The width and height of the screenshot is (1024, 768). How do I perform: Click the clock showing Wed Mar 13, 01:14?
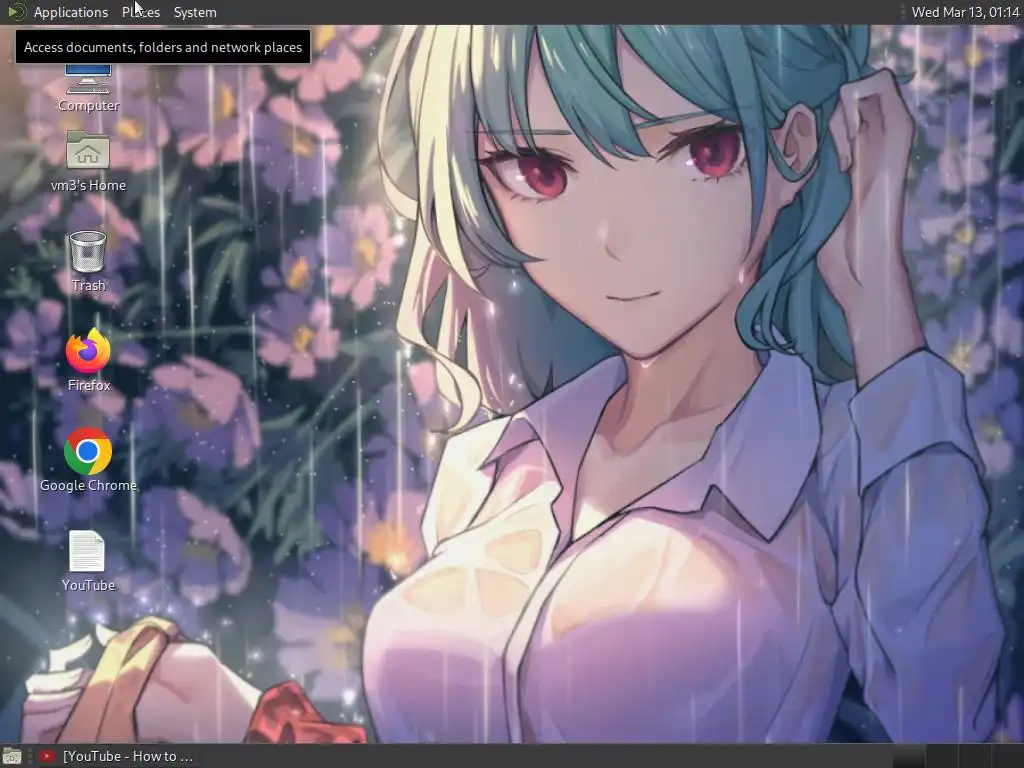965,12
